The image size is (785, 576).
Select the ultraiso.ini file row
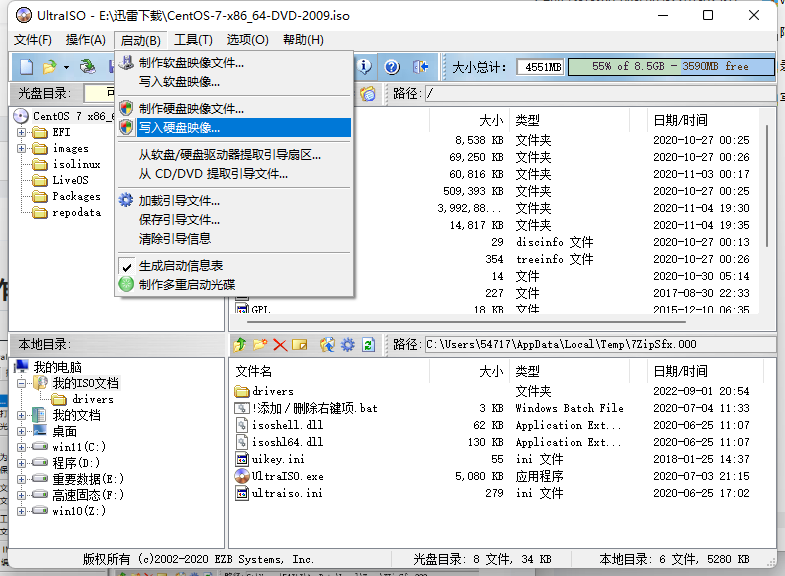click(x=493, y=493)
